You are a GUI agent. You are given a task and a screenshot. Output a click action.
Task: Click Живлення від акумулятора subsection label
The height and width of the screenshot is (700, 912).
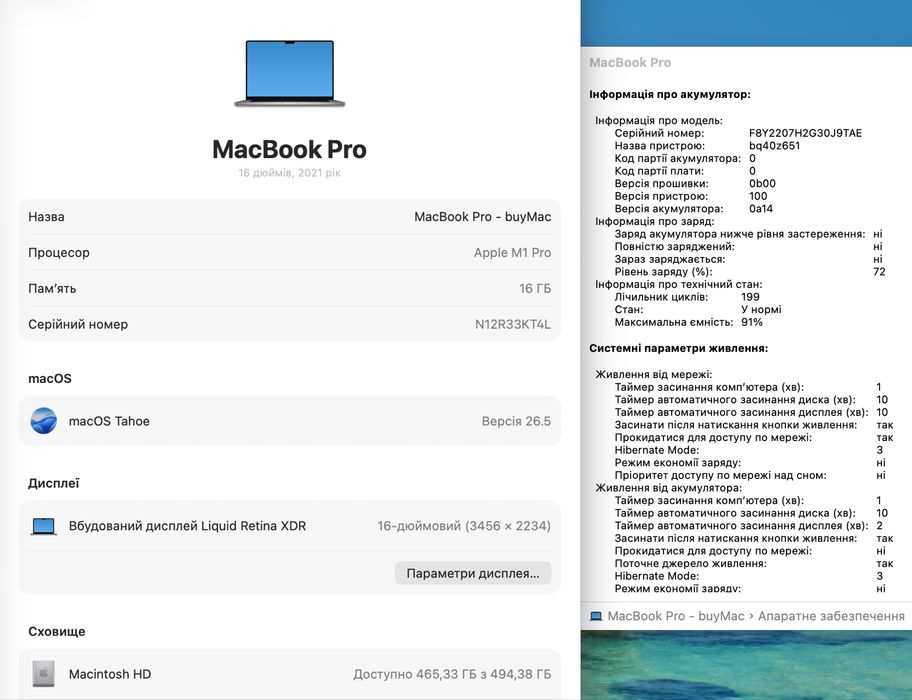[x=668, y=488]
